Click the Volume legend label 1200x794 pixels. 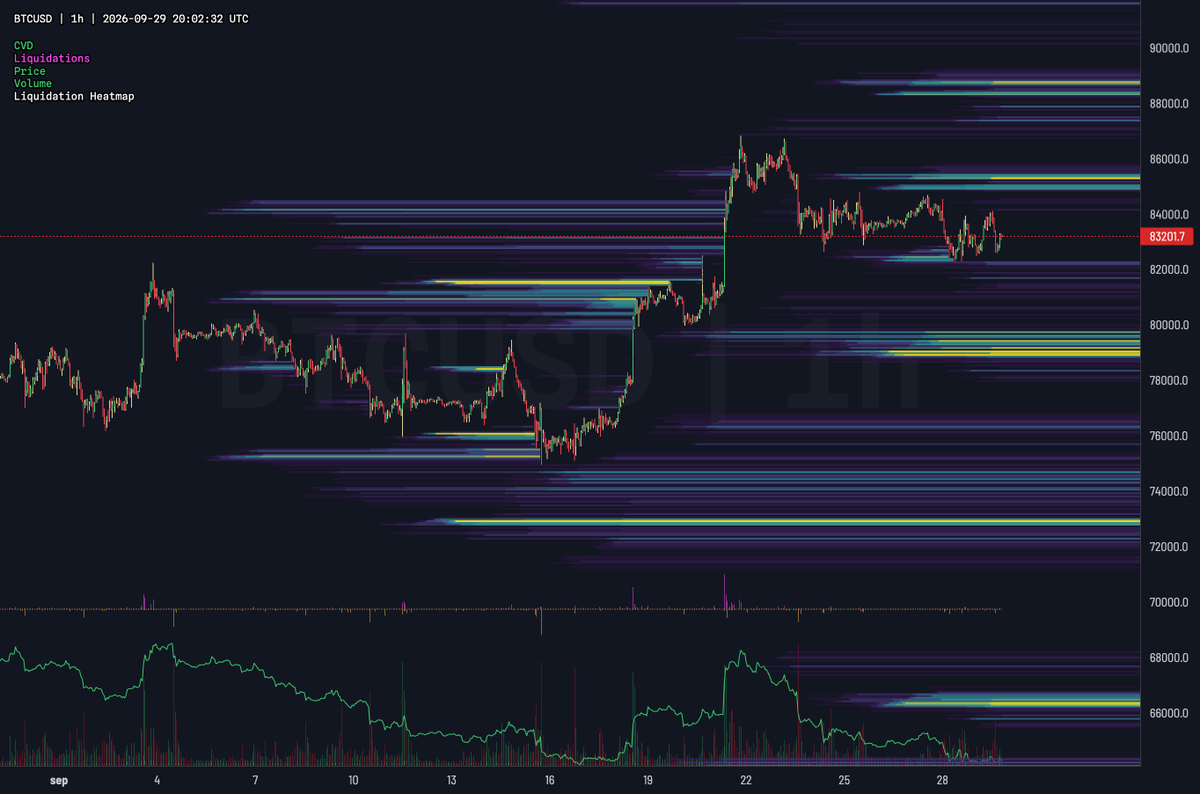pyautogui.click(x=33, y=84)
